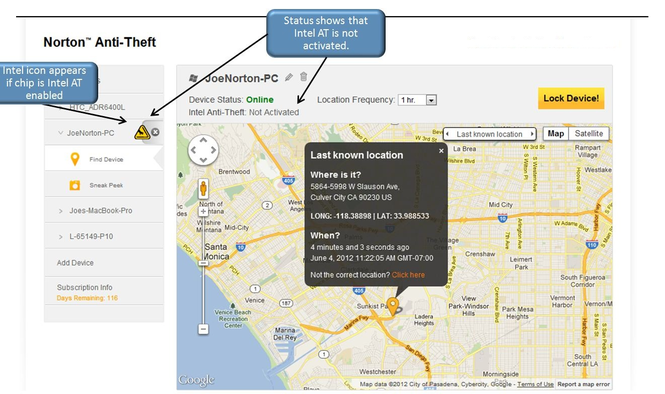The image size is (665, 394).
Task: Collapse the JoeNorton-PC device entry
Action: pos(60,133)
